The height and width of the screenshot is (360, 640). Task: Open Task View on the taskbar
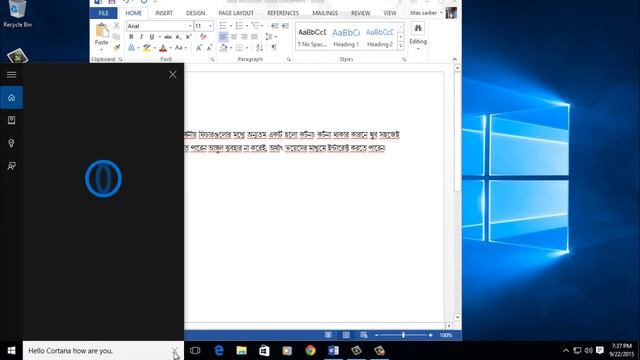click(x=195, y=351)
